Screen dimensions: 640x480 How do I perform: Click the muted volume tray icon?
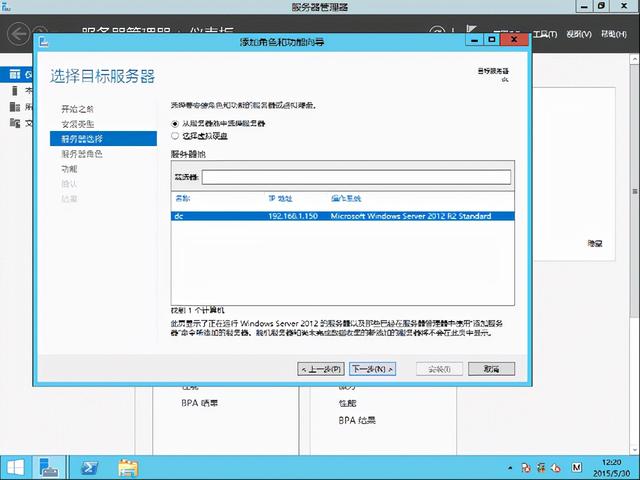point(556,468)
